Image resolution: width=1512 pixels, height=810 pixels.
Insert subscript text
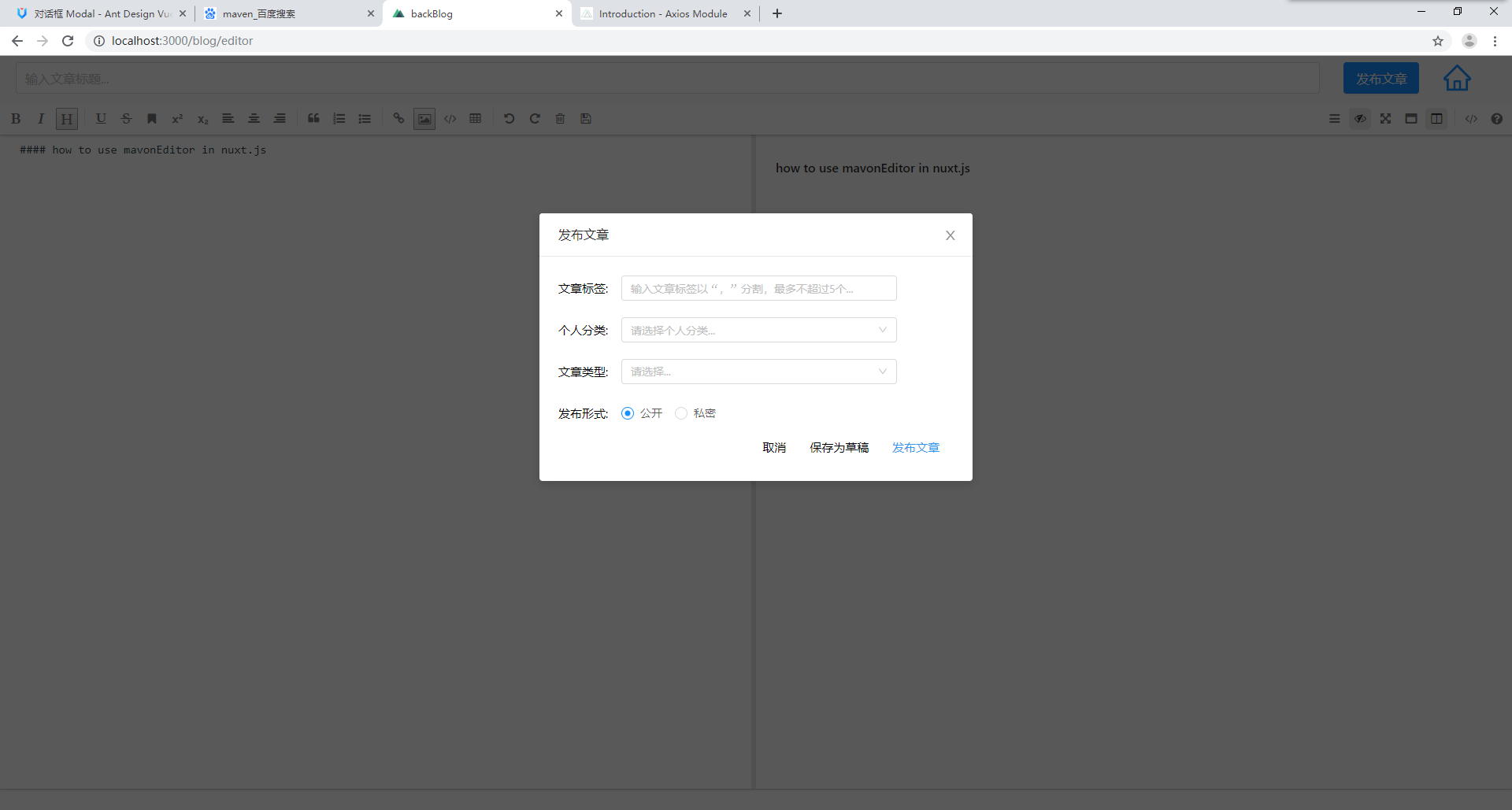pos(202,119)
